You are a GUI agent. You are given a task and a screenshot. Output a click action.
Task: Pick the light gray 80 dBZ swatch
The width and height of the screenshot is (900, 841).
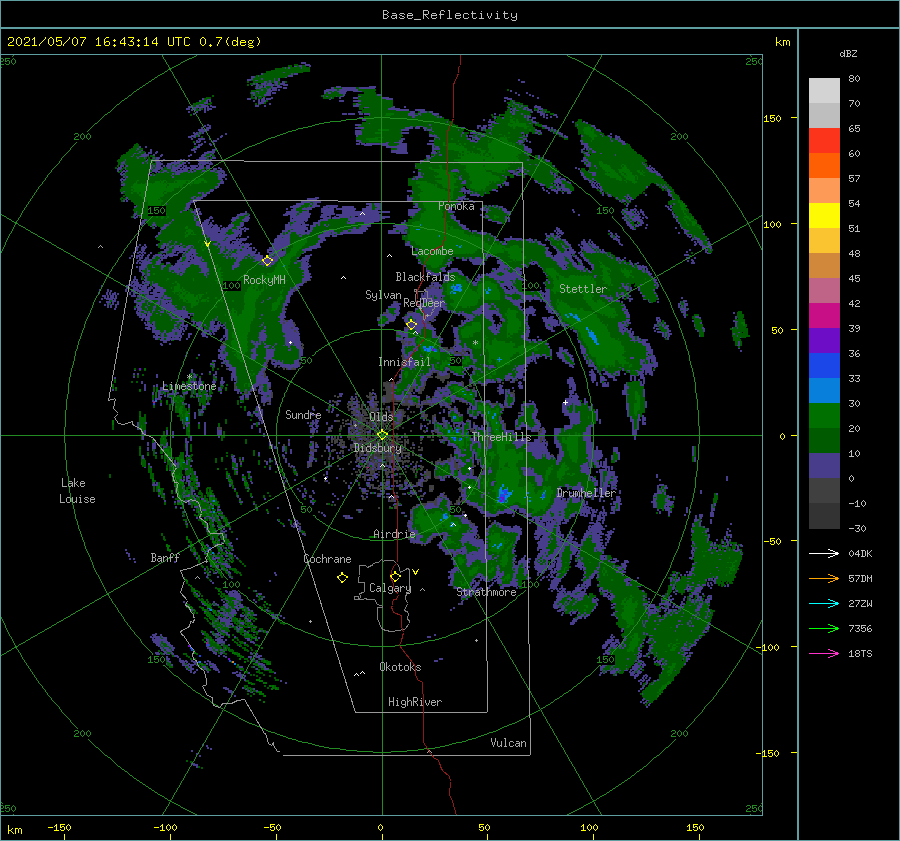tap(824, 90)
